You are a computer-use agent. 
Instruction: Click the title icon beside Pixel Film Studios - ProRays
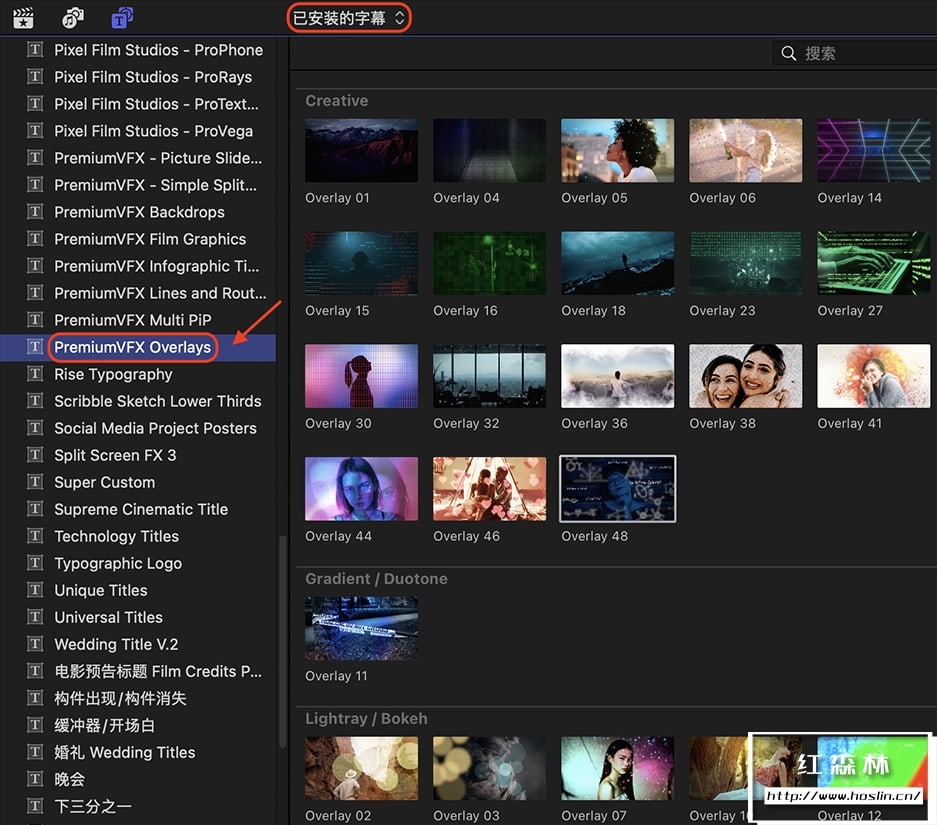point(35,76)
